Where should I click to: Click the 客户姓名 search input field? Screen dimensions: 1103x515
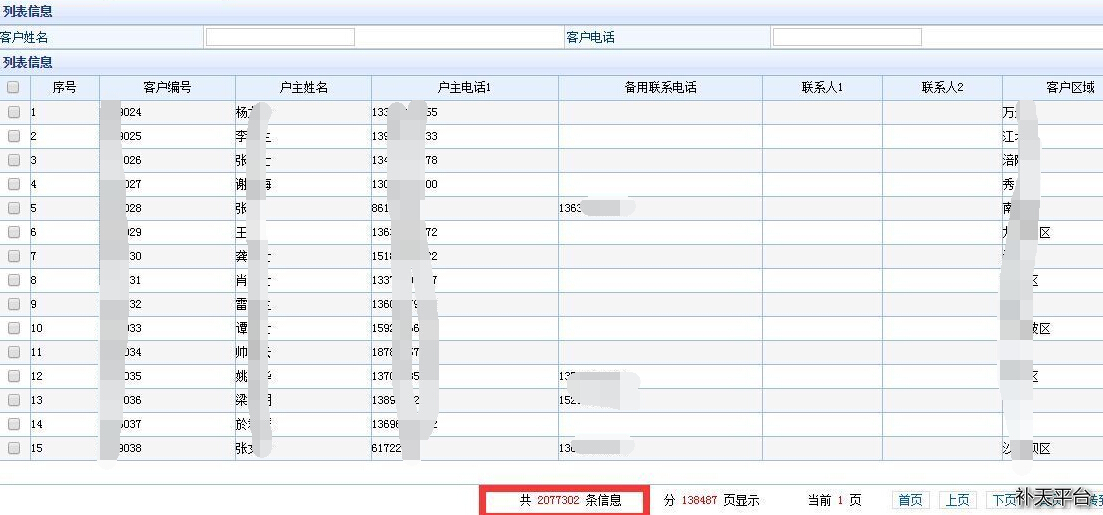click(280, 37)
